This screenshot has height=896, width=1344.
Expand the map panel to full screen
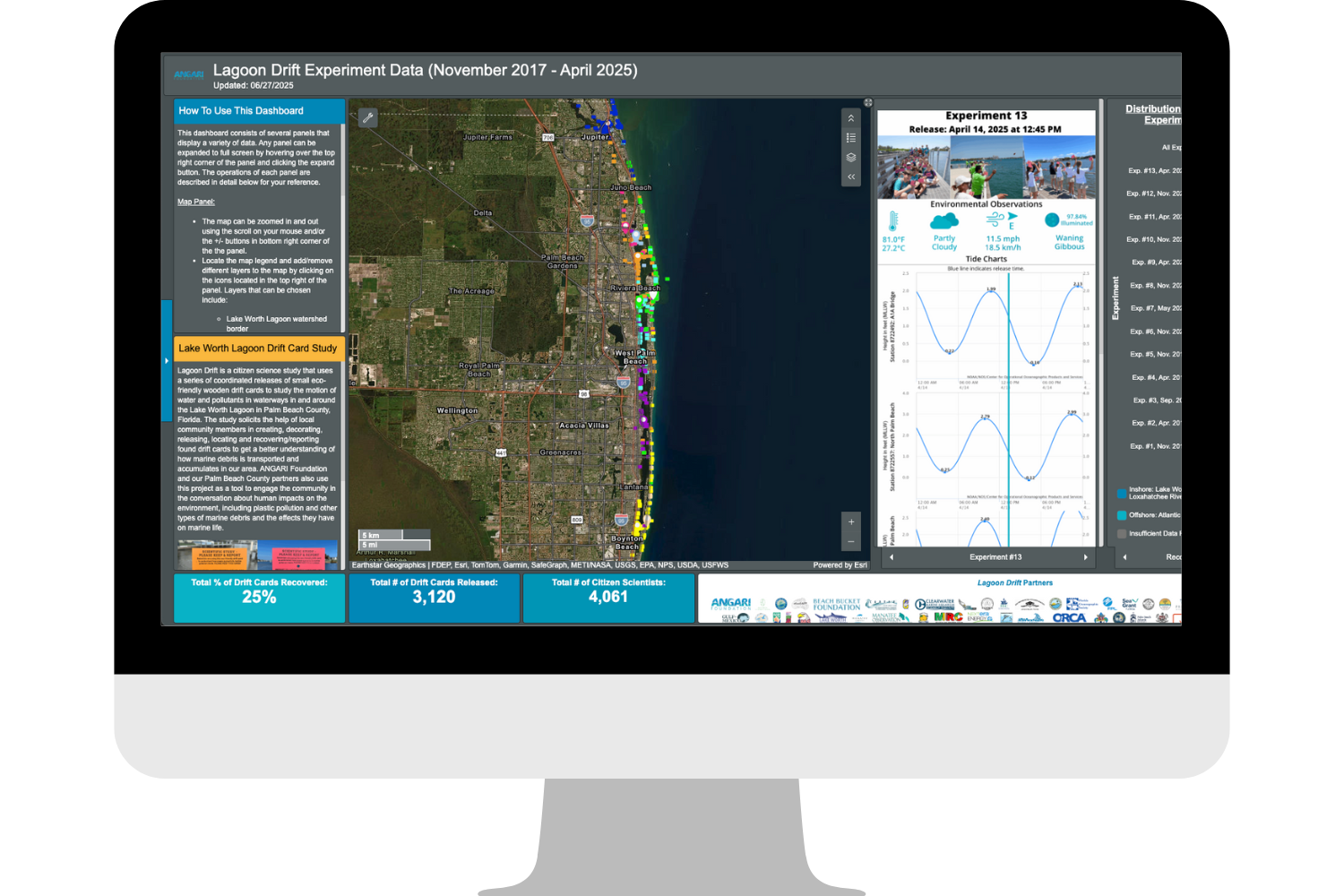[868, 102]
